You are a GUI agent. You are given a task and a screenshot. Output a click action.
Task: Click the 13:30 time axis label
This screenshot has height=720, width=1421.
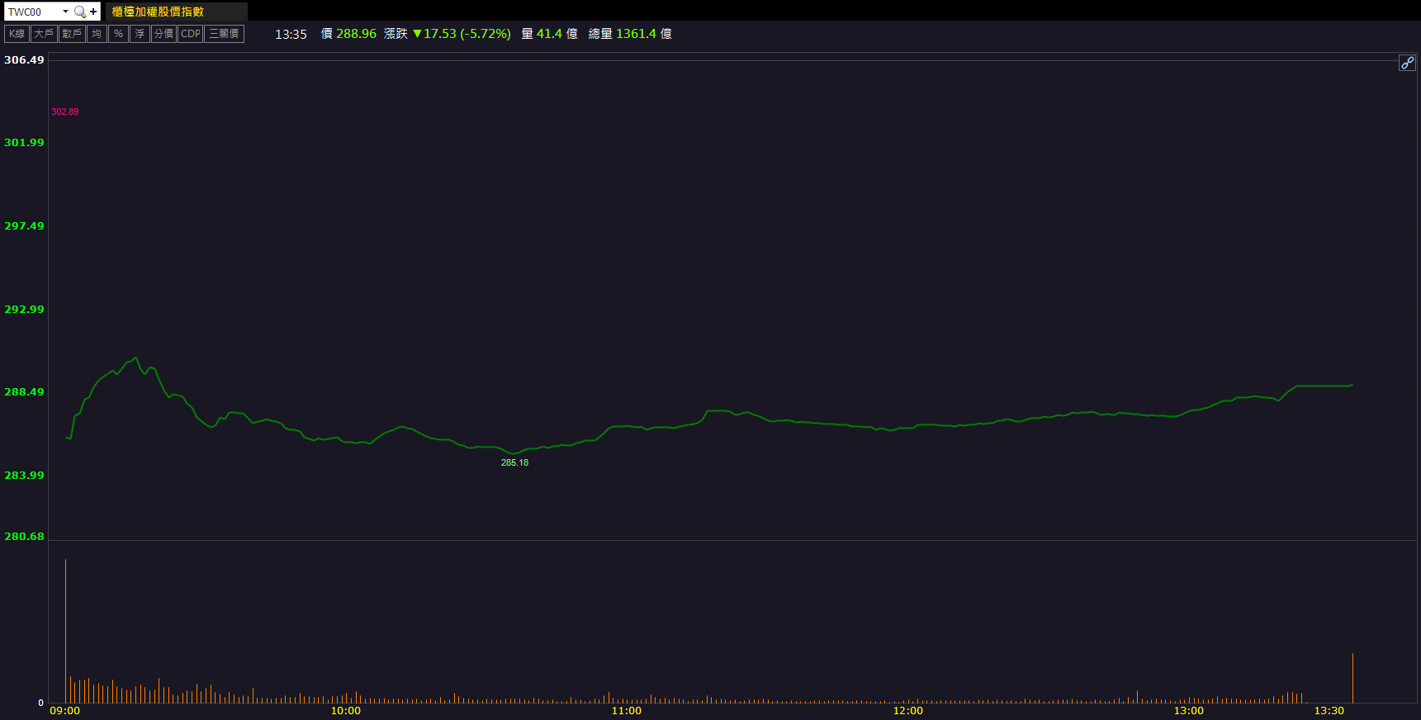click(x=1330, y=711)
